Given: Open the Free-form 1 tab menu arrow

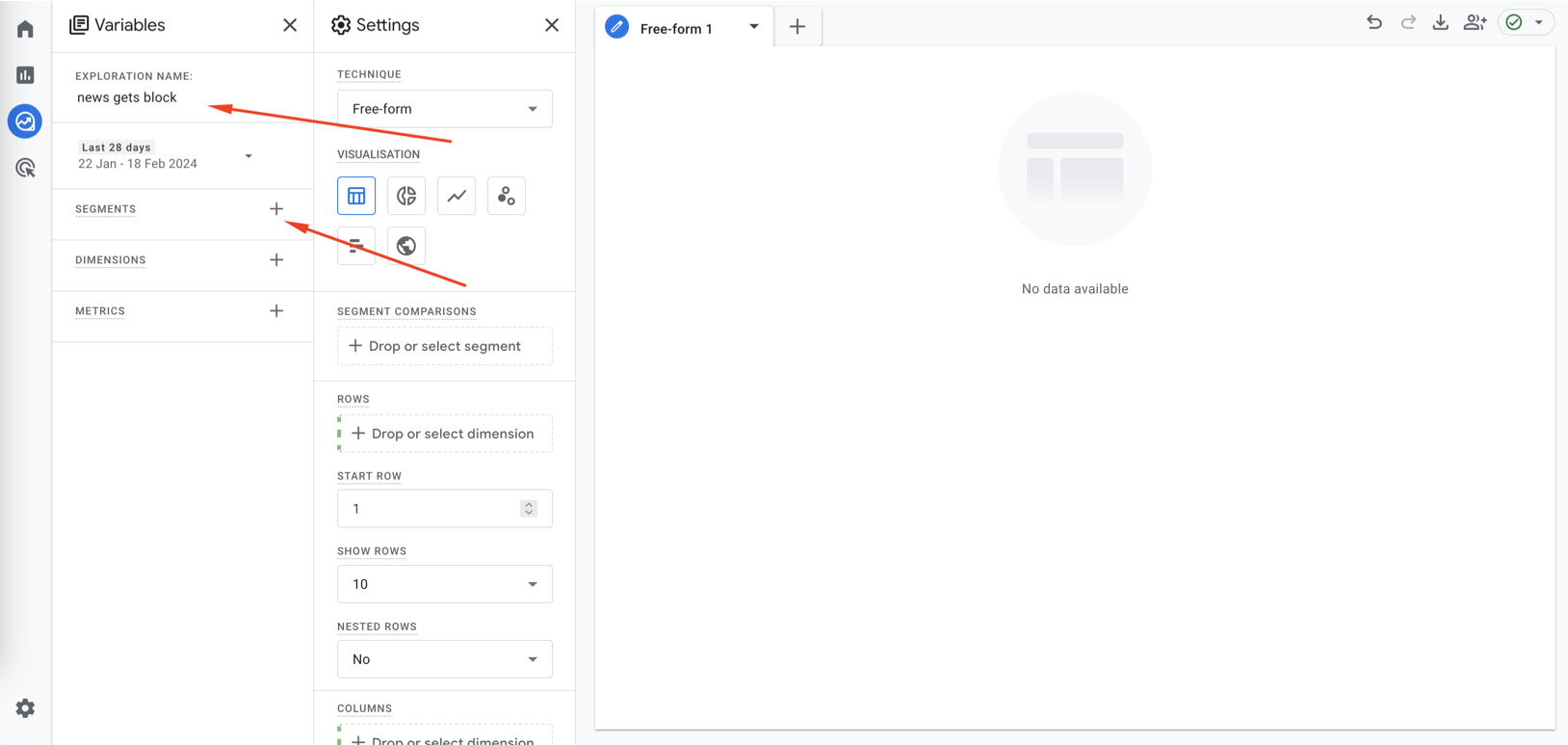Looking at the screenshot, I should [x=754, y=27].
